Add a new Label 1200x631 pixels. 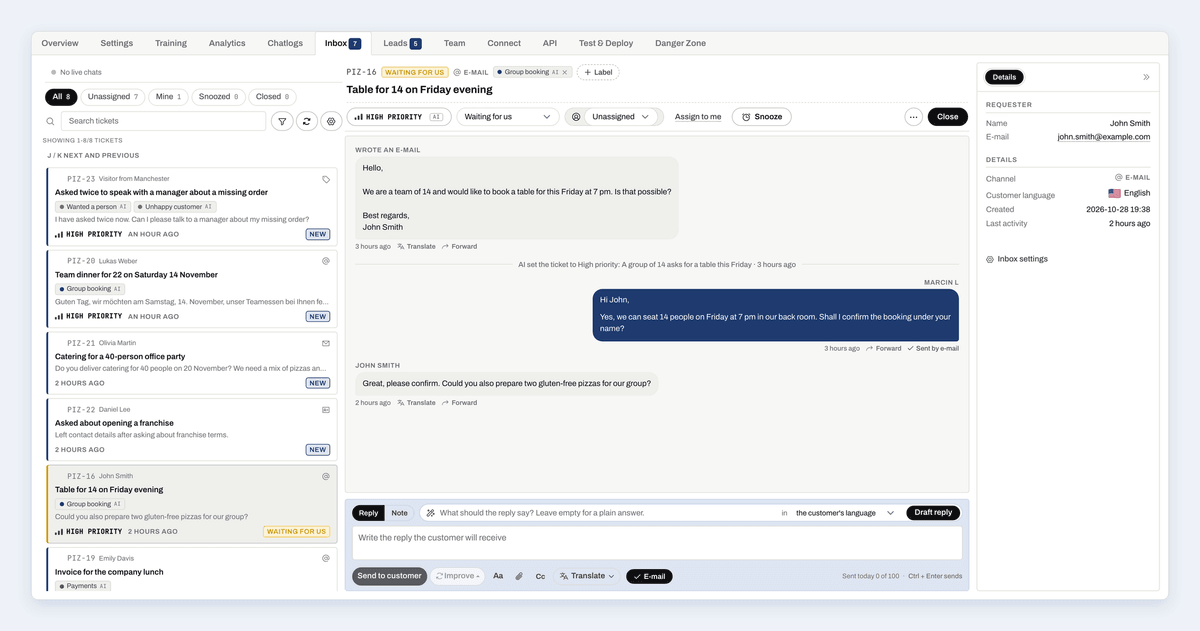[598, 72]
